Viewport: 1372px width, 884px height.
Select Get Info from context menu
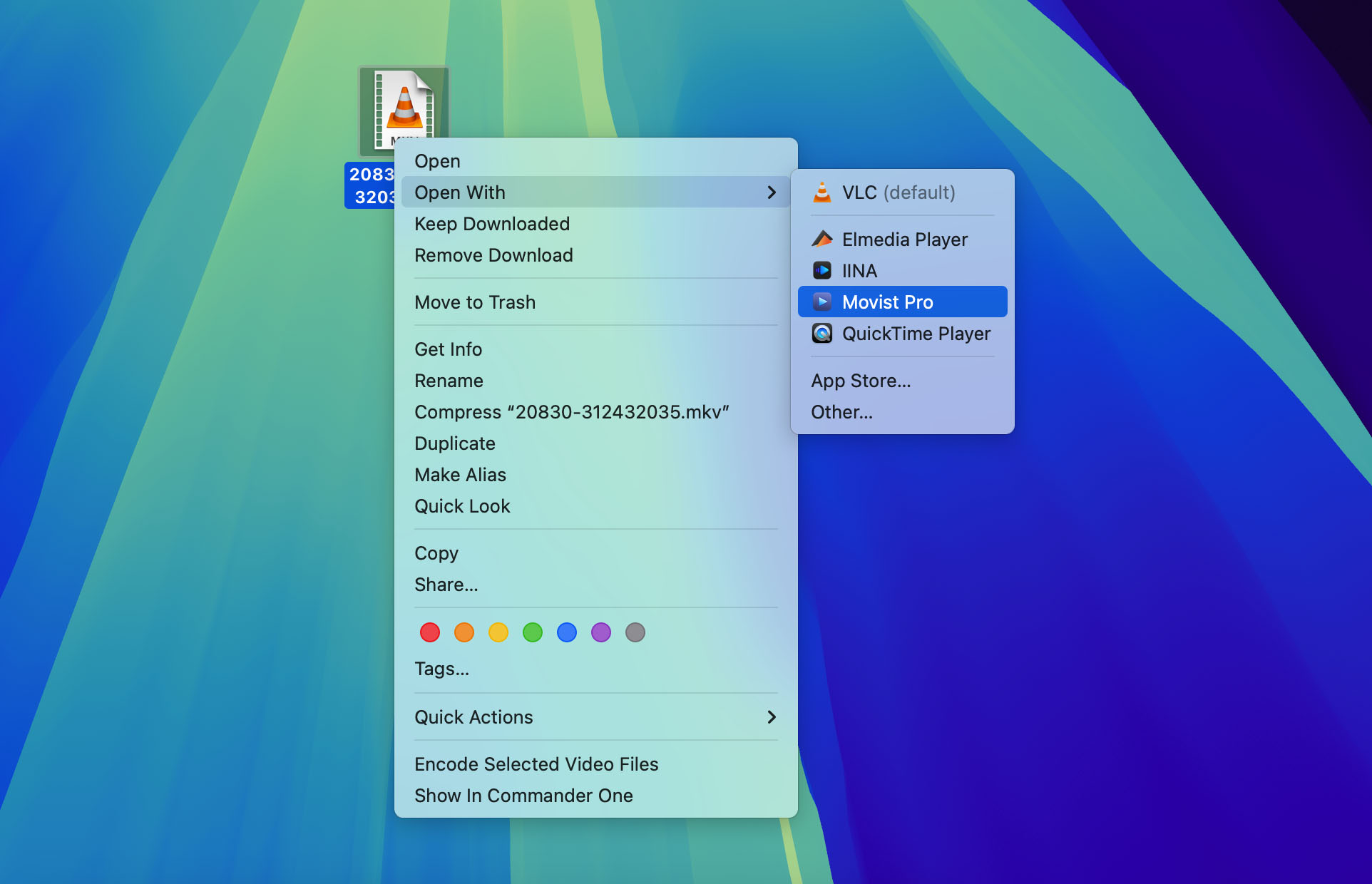(449, 349)
